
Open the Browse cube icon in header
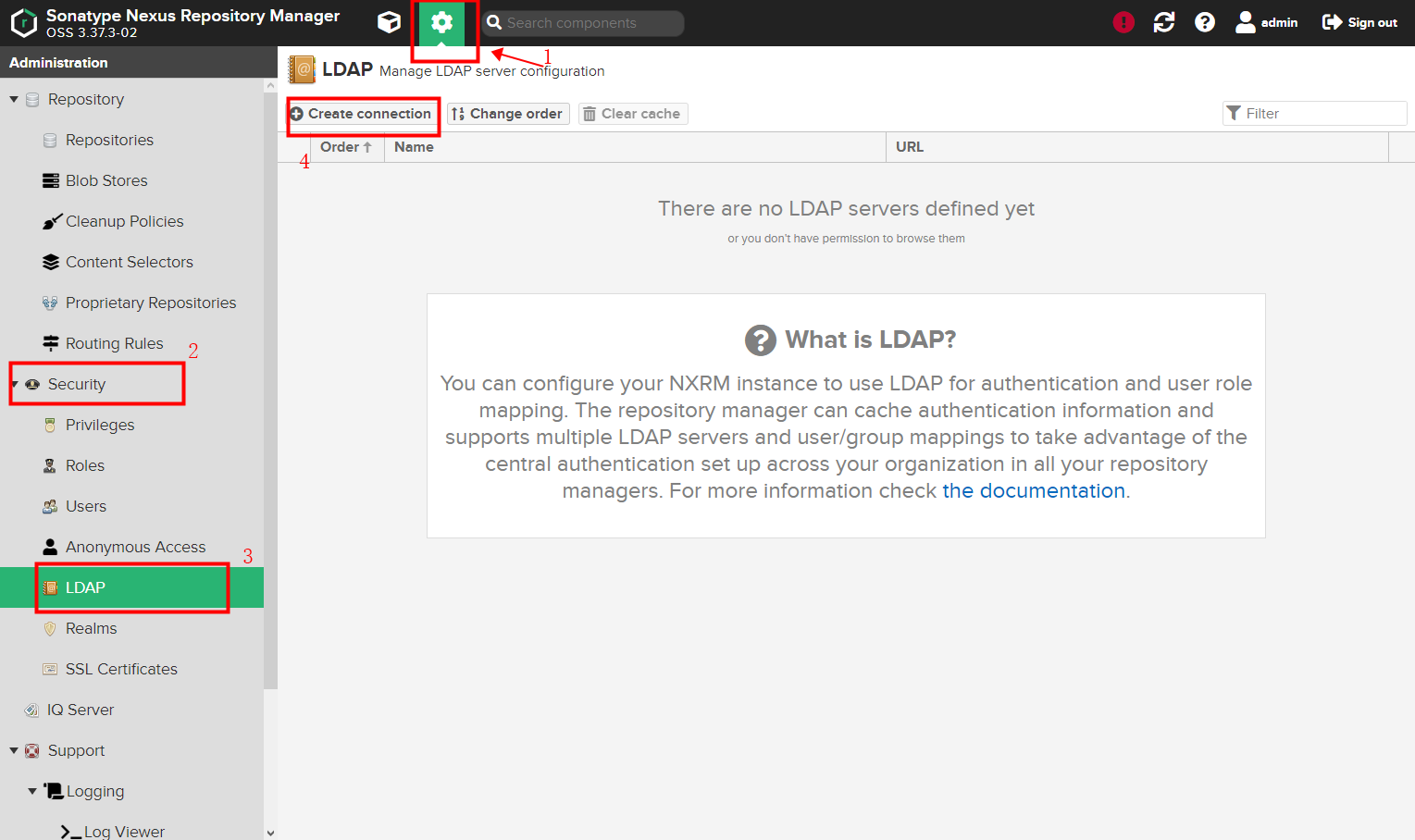coord(390,22)
